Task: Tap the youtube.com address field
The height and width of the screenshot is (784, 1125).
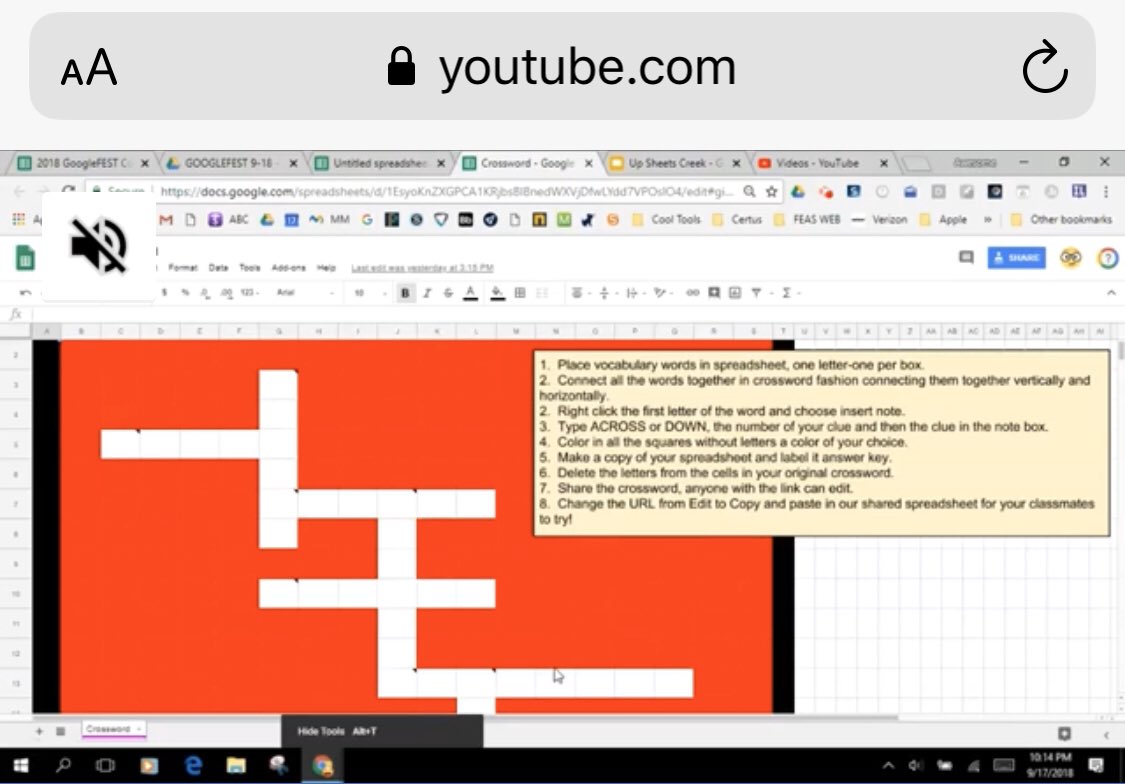Action: click(x=562, y=66)
